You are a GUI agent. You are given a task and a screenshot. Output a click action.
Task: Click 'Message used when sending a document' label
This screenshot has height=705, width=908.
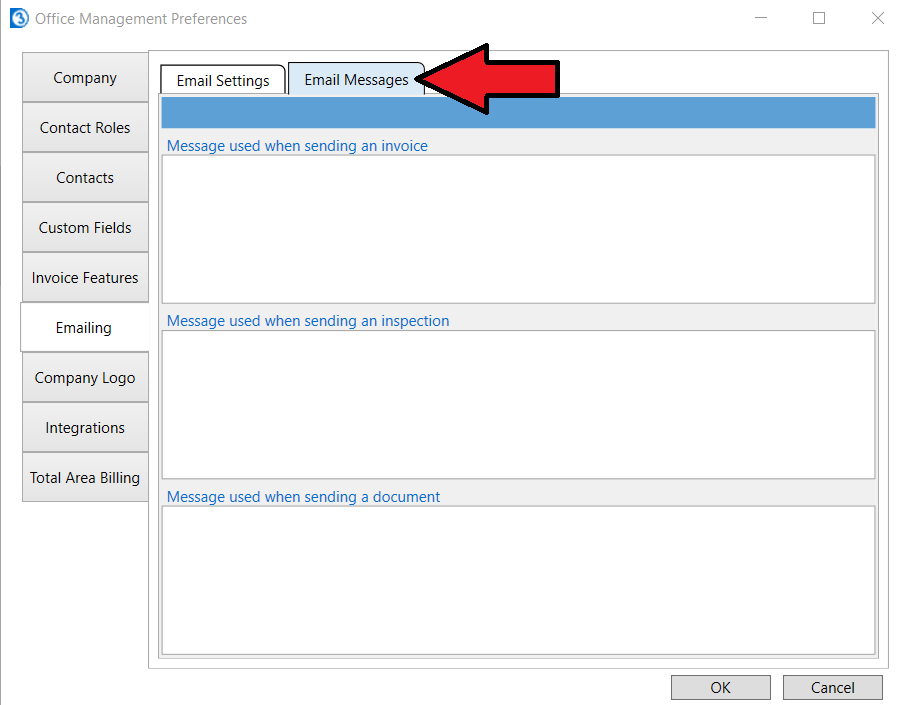303,496
